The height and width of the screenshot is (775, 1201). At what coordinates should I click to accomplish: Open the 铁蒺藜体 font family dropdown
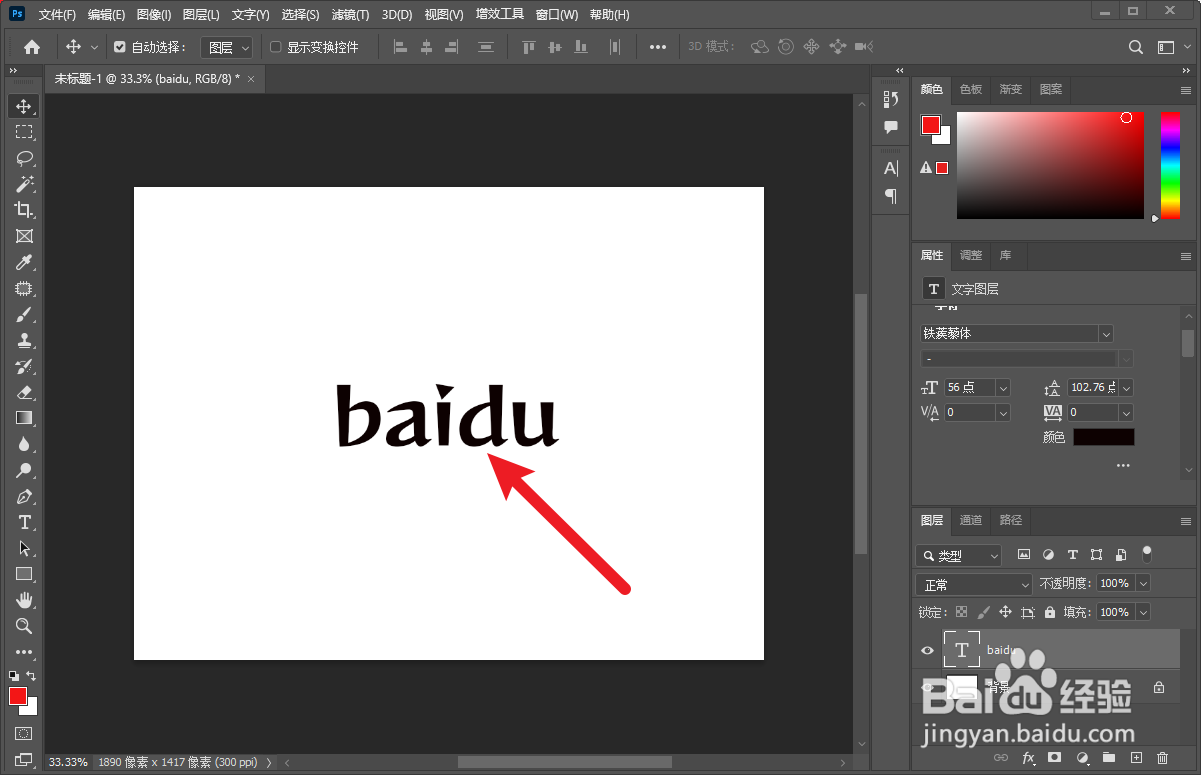[x=1106, y=333]
